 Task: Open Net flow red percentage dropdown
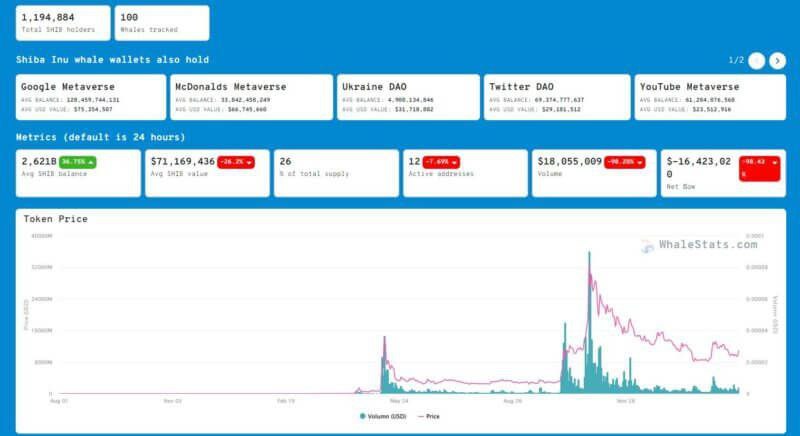point(759,168)
